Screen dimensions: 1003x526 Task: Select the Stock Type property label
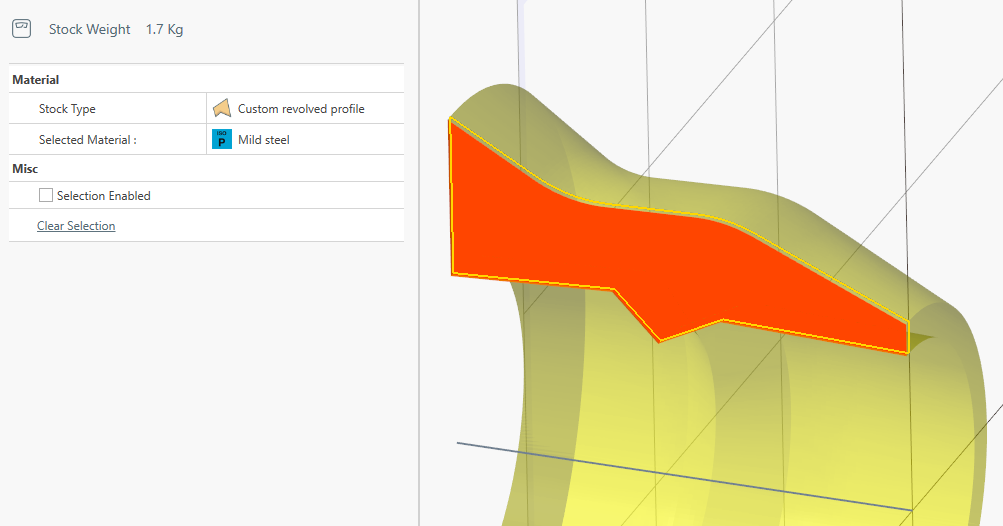[x=67, y=109]
